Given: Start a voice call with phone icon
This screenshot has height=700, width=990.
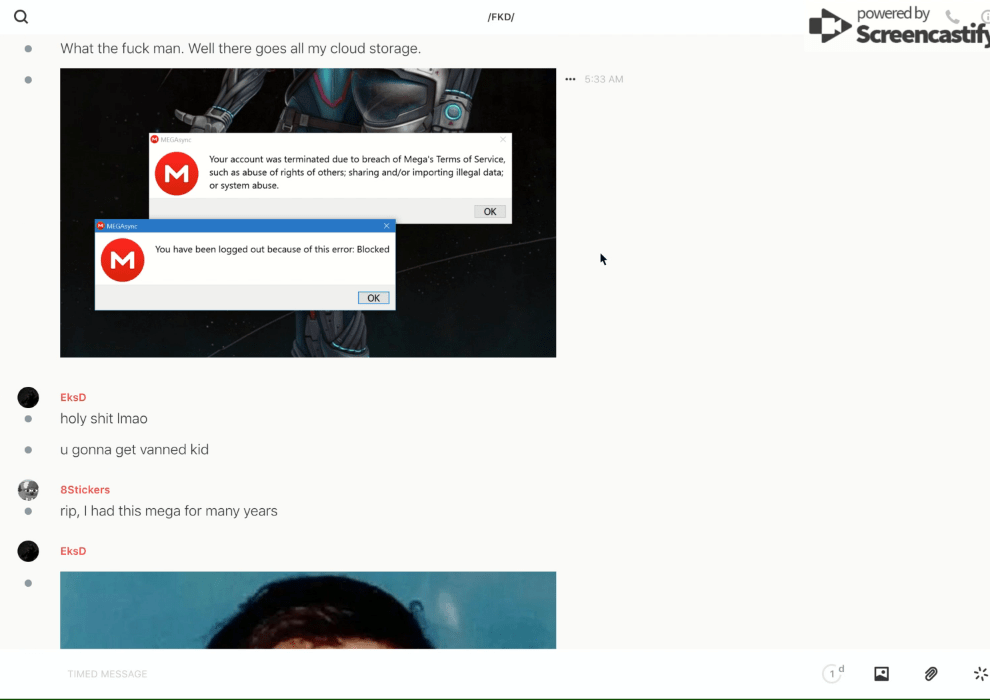Looking at the screenshot, I should pos(952,17).
